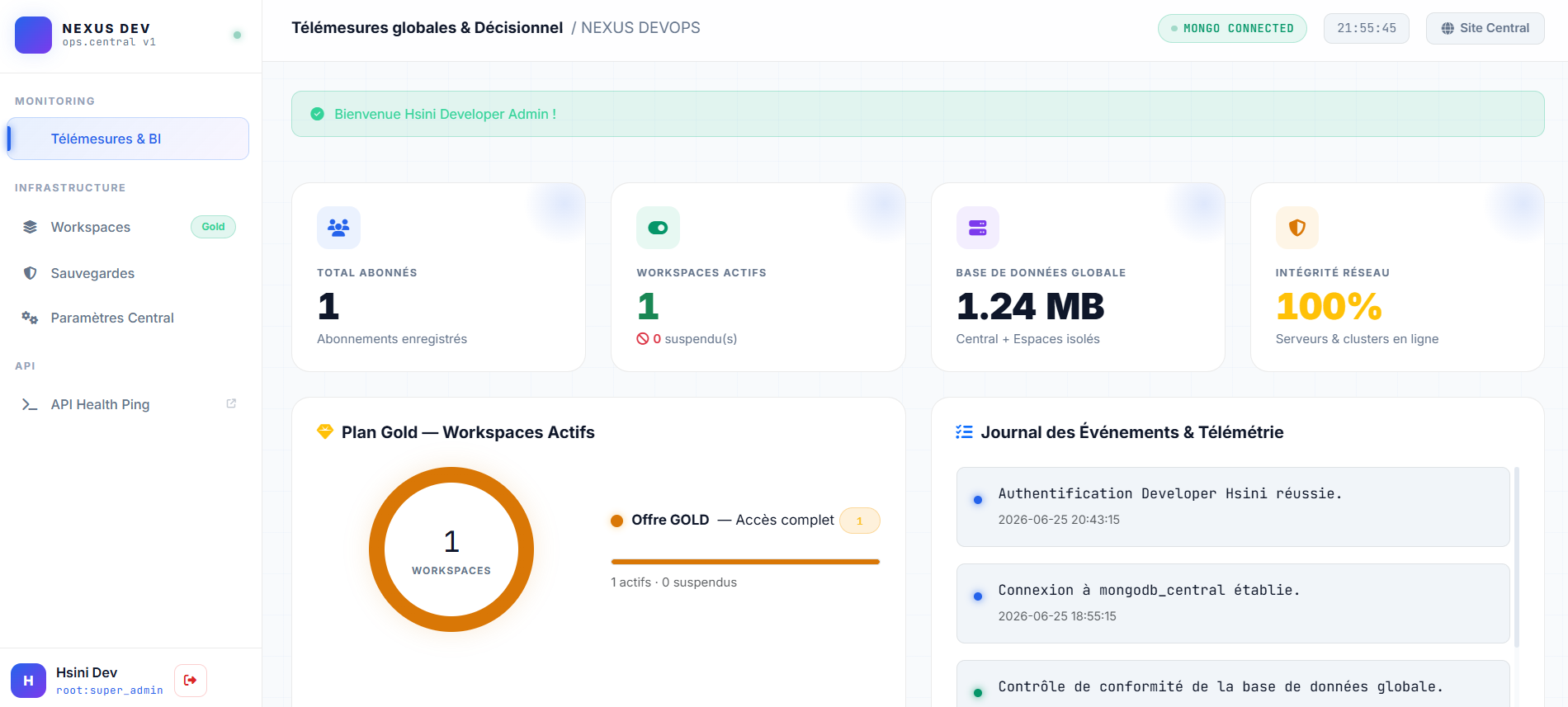Click the Sauvegardes shield icon
The image size is (1568, 707).
pos(30,273)
